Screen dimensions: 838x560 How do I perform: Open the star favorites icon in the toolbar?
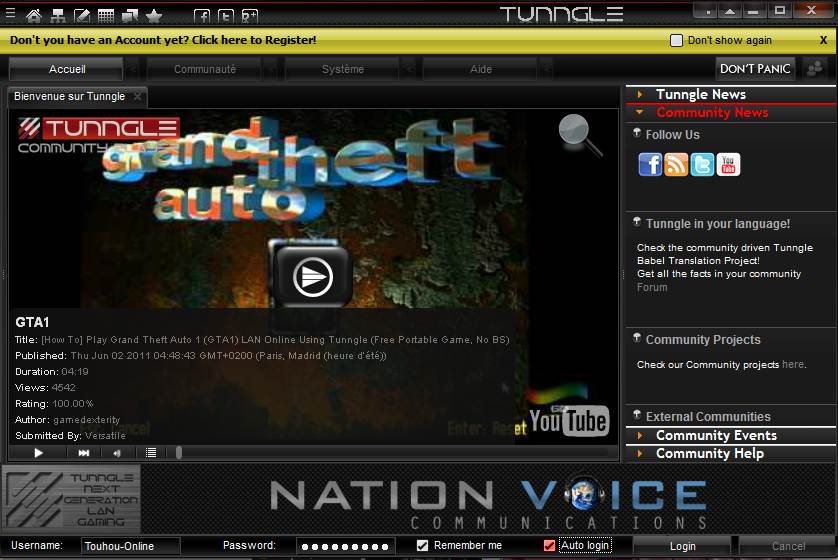154,15
